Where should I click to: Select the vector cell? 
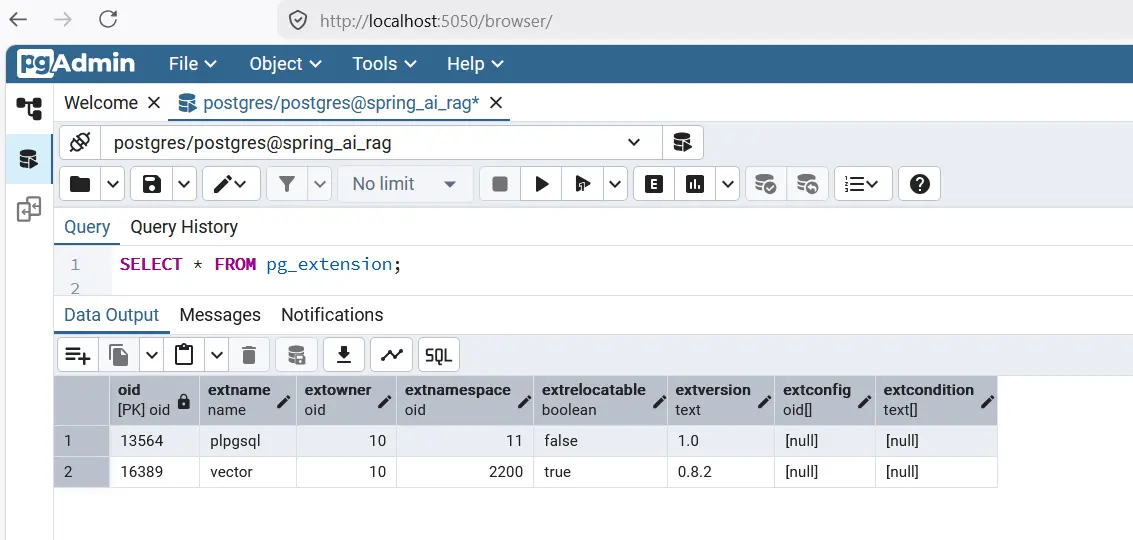tap(248, 472)
